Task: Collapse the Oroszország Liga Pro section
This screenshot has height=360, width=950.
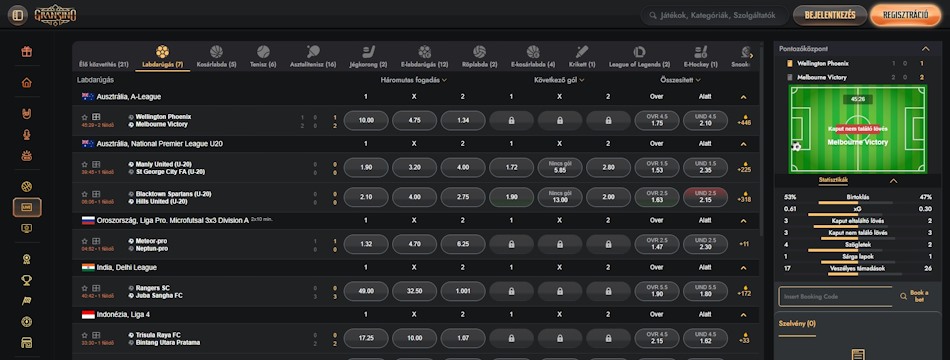Action: click(x=743, y=221)
